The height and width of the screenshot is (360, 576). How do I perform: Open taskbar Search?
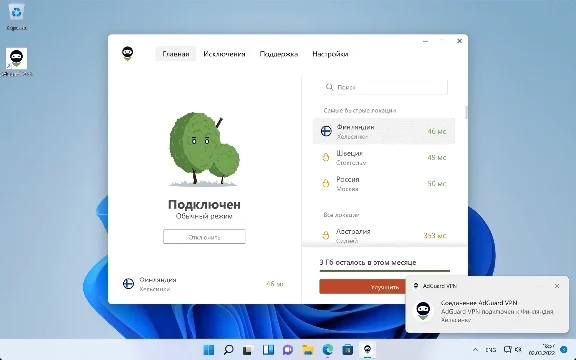click(228, 350)
